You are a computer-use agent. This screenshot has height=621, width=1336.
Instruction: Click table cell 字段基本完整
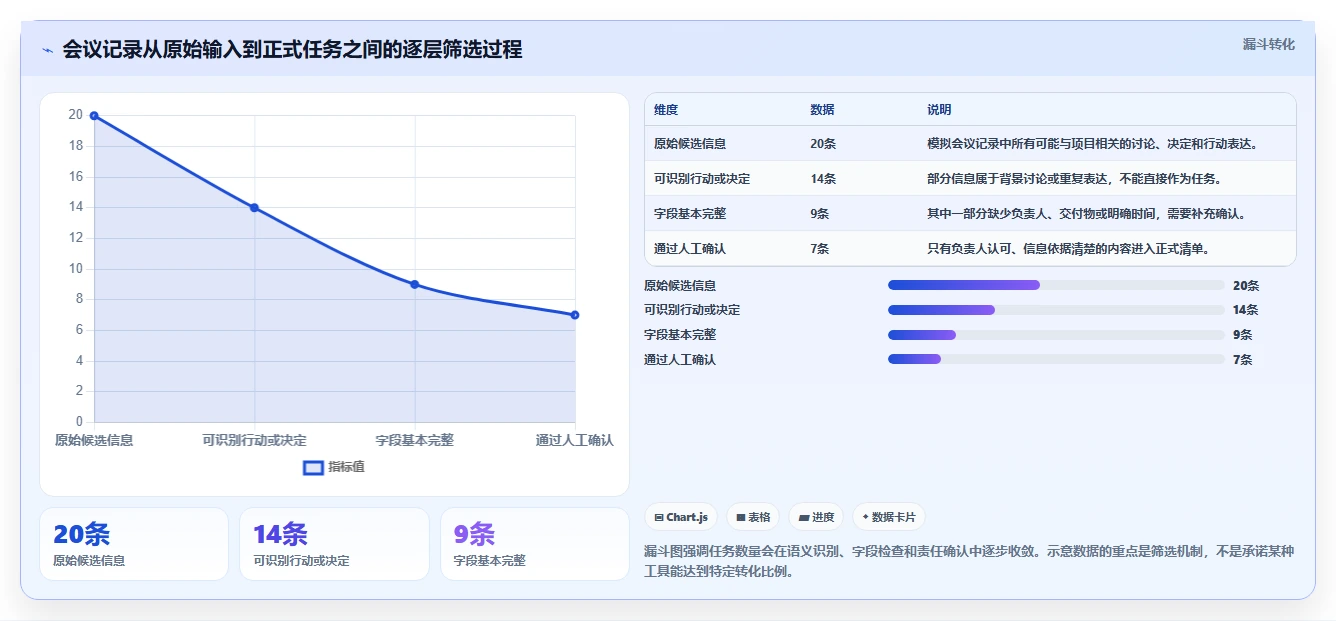(690, 214)
